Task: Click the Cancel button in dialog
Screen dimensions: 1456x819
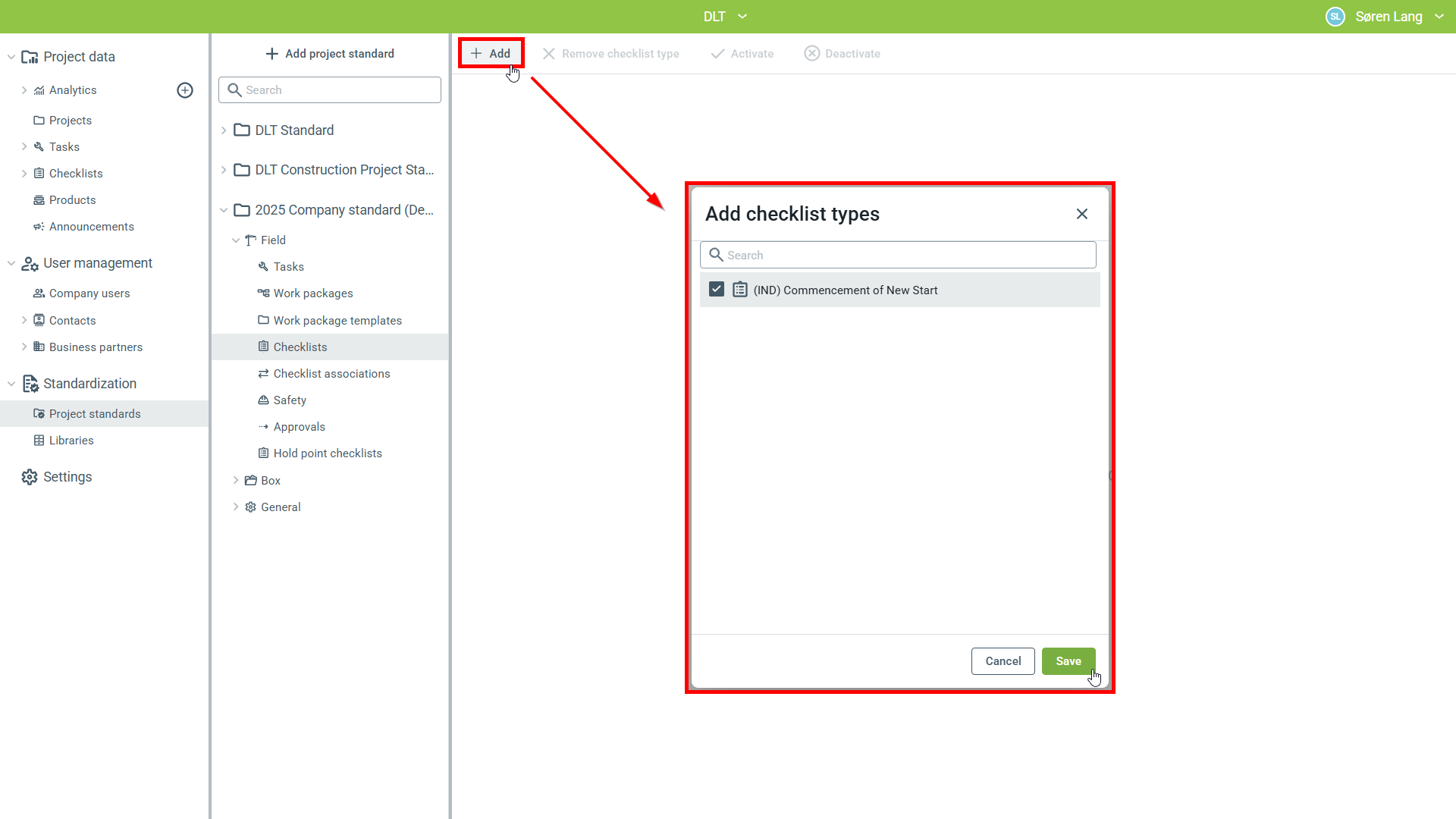Action: 1003,661
